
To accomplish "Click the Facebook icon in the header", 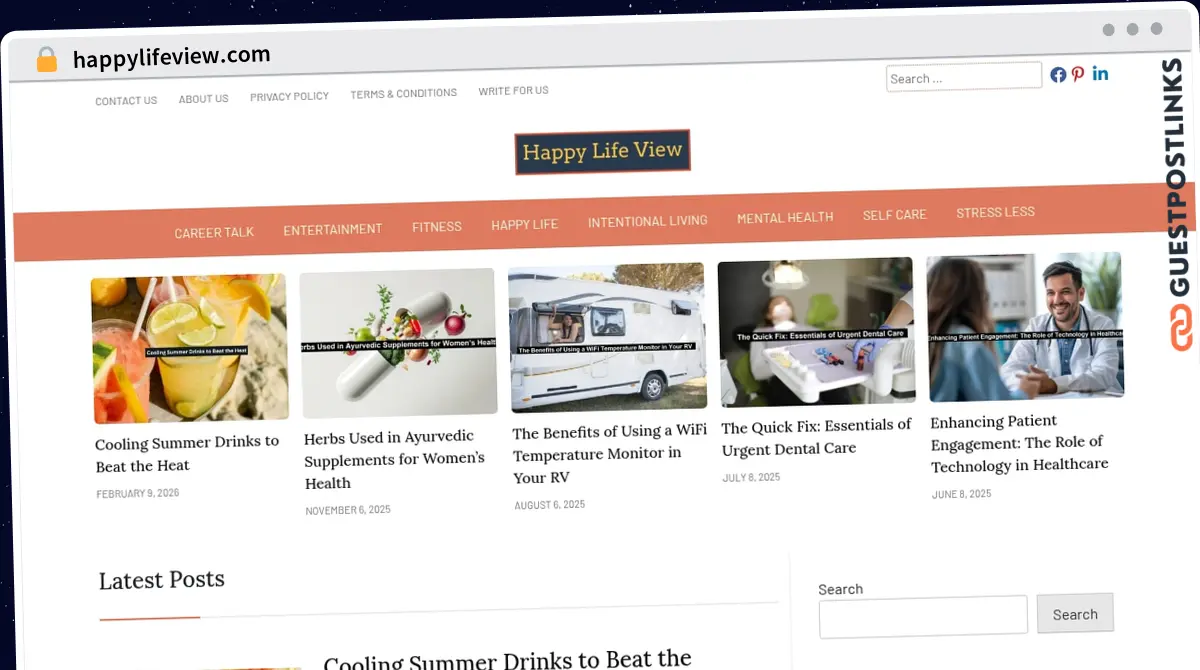I will coord(1057,74).
